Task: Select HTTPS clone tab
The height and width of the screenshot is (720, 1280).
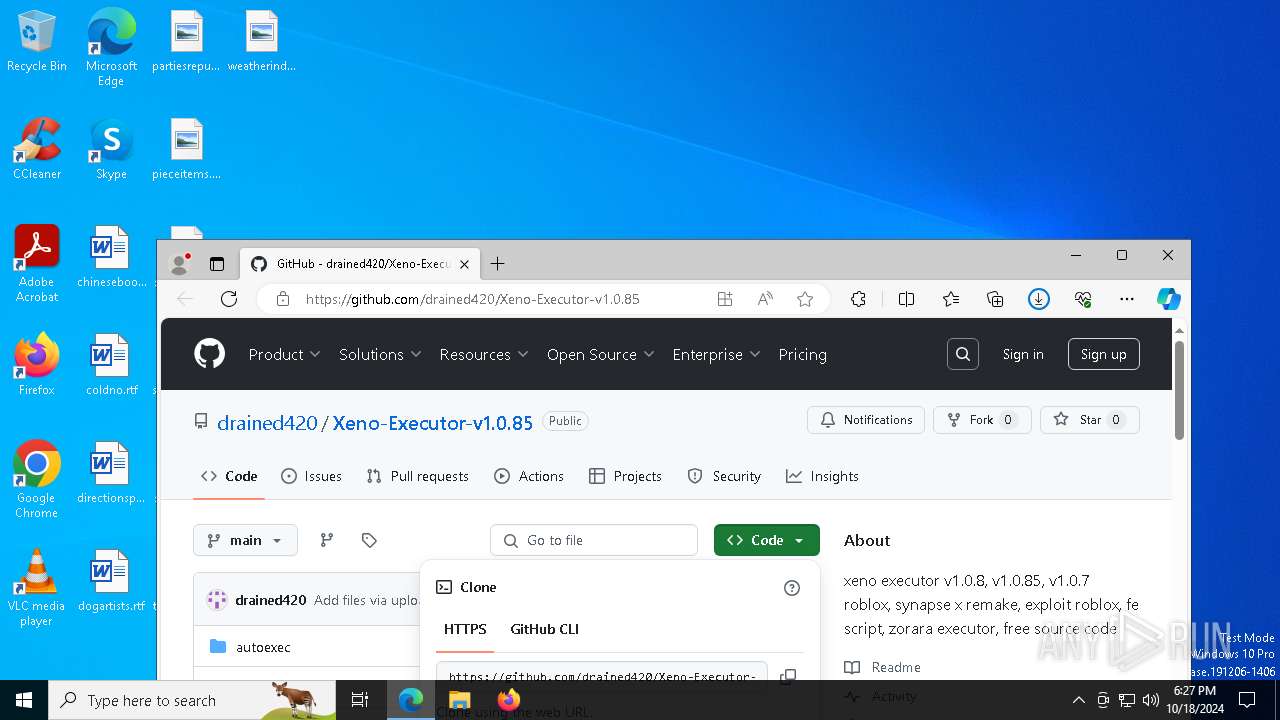Action: pyautogui.click(x=465, y=629)
